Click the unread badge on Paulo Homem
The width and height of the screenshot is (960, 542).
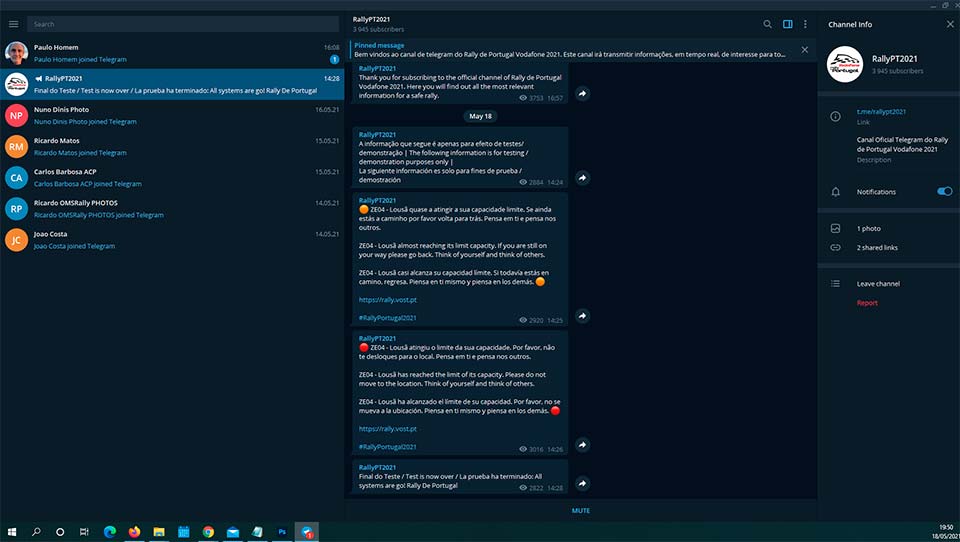tap(334, 59)
